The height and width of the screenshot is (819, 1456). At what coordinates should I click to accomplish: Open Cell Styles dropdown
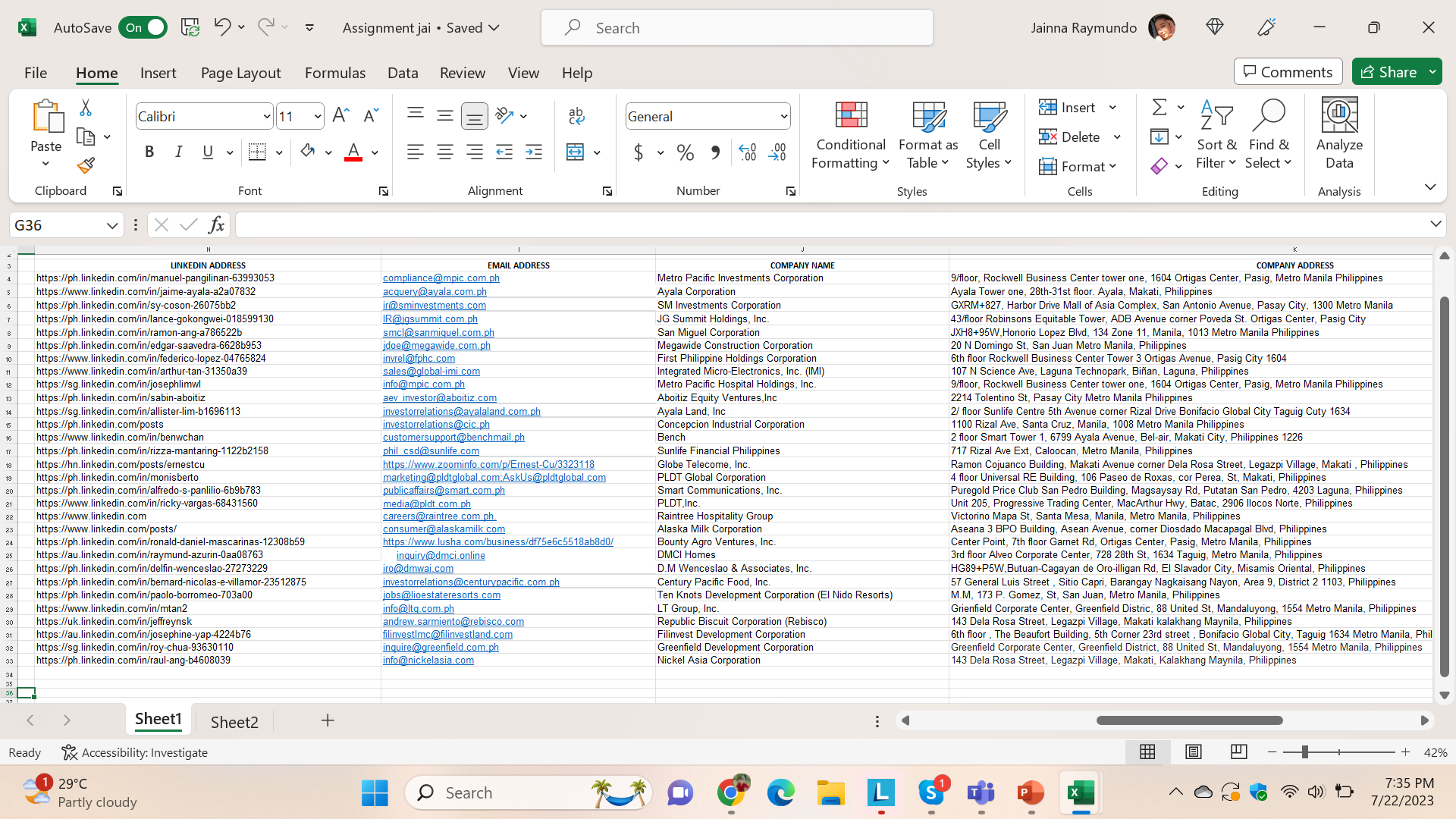point(989,136)
